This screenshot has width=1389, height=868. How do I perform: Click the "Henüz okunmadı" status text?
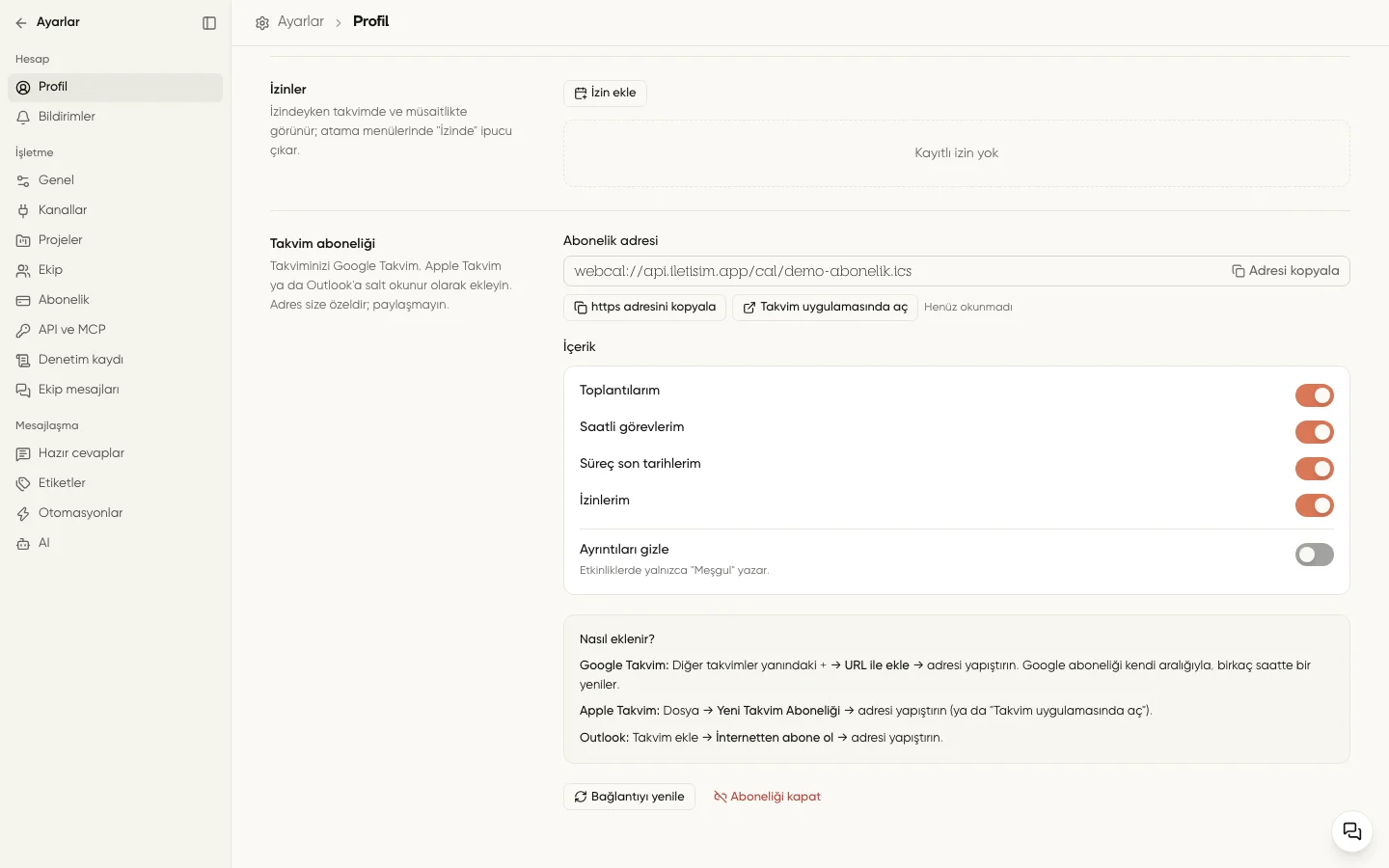[x=968, y=308]
